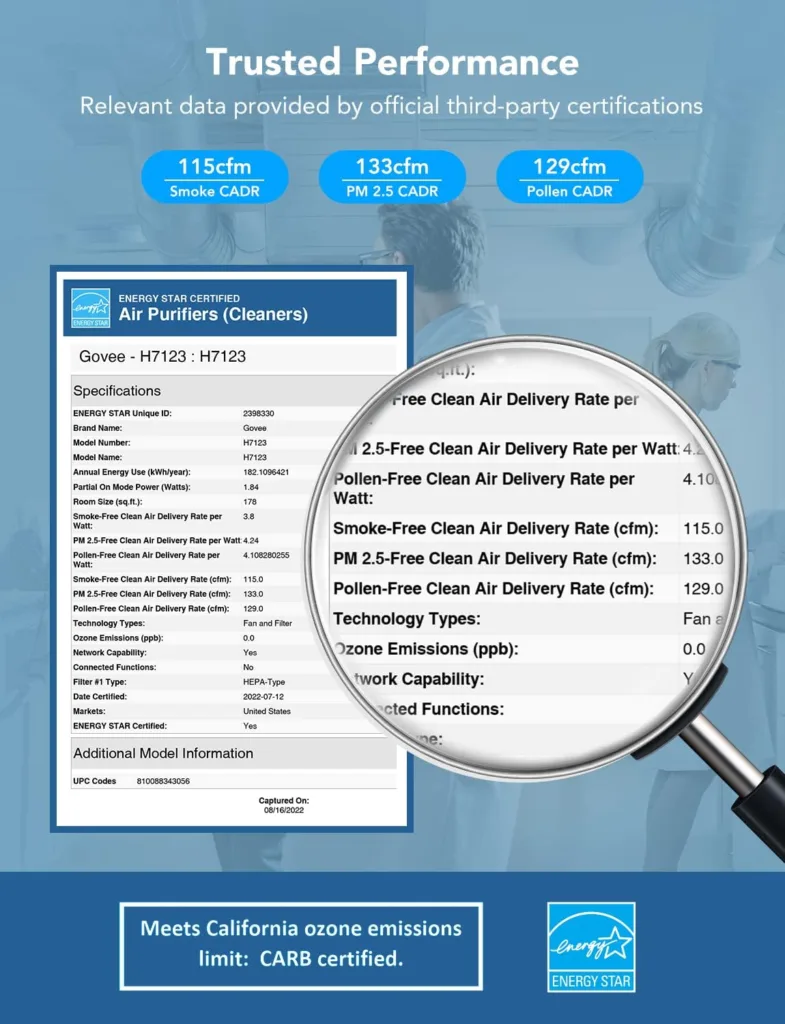Click the Brand Name value "Govee"
Image resolution: width=785 pixels, height=1024 pixels.
pos(255,428)
